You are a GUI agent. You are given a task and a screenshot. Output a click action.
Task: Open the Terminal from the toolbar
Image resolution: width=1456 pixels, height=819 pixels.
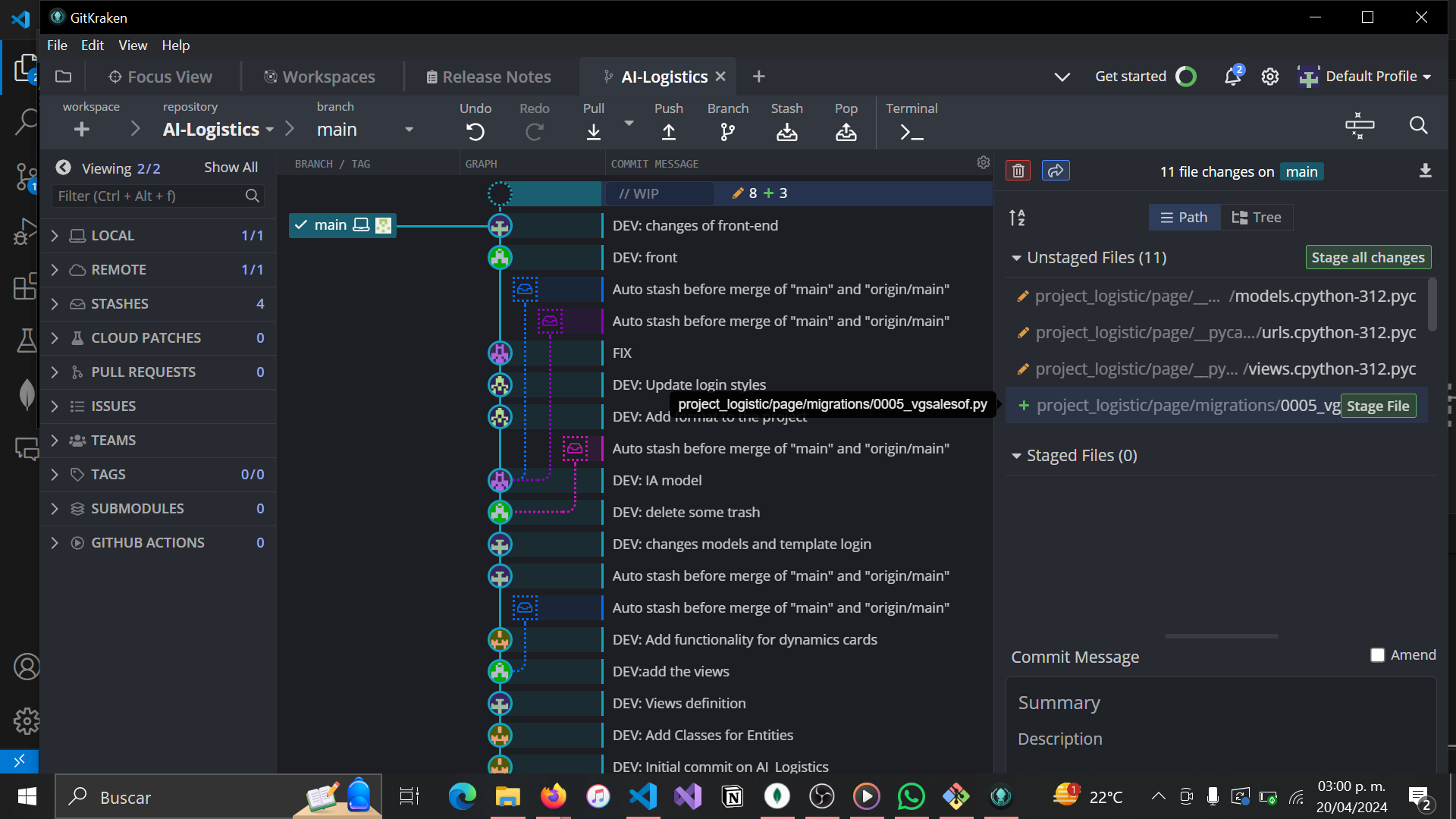tap(911, 132)
